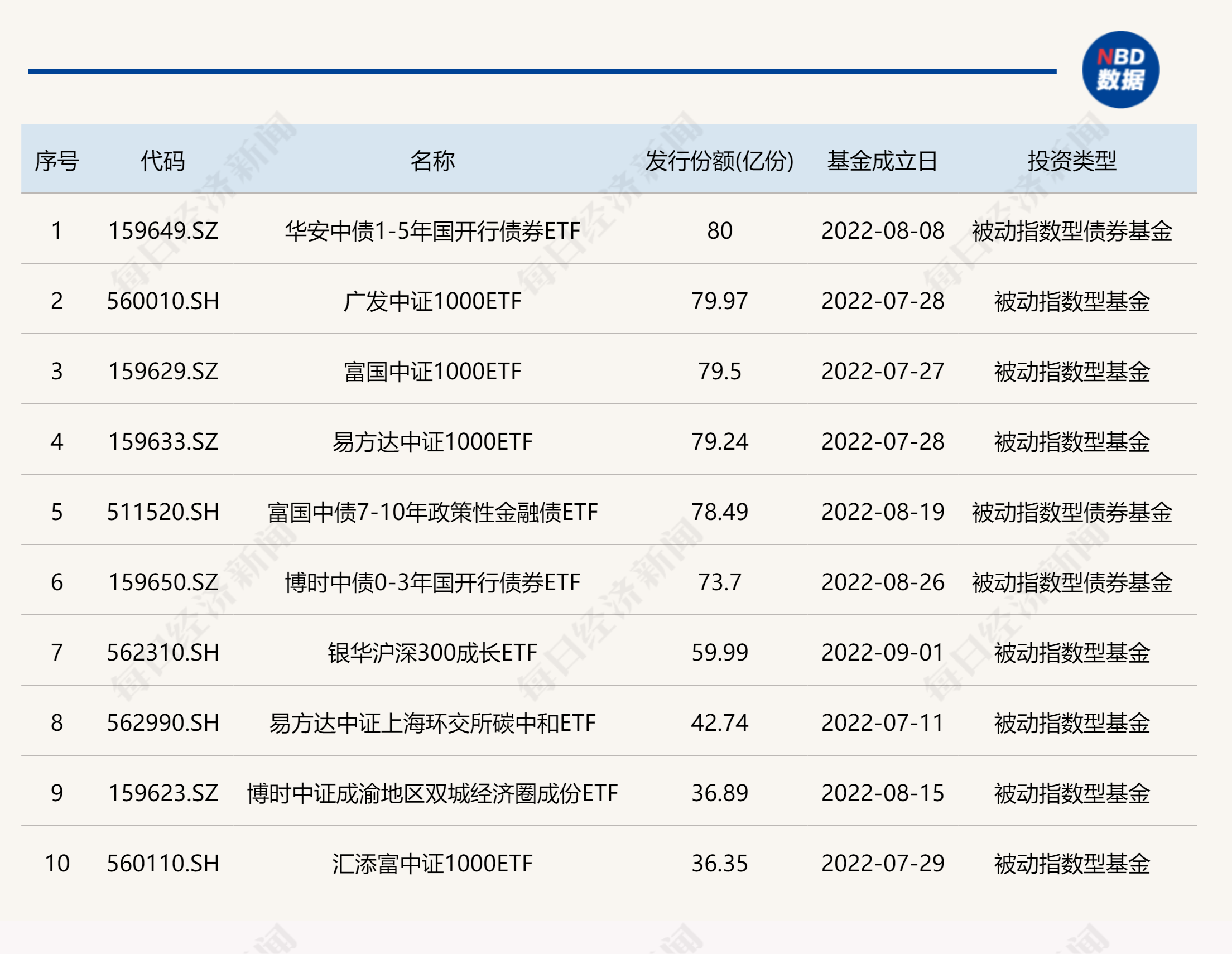Click fund name 易方达中证1000ETF
The width and height of the screenshot is (1232, 954).
432,442
